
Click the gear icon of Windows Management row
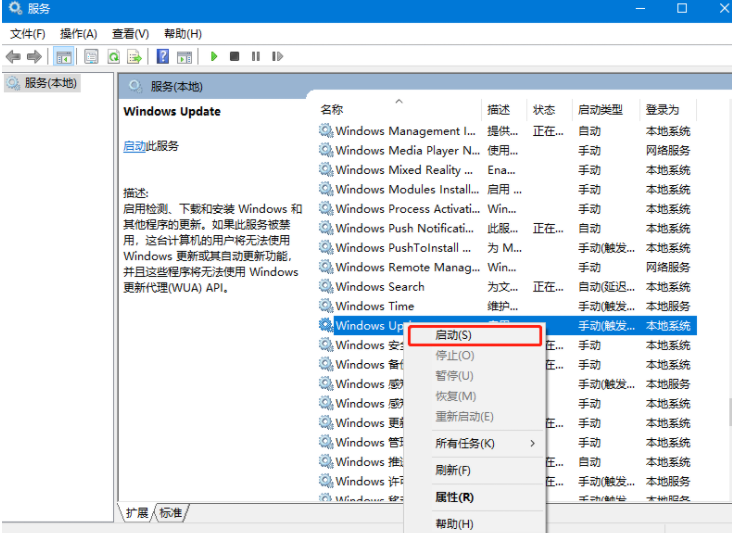tap(326, 130)
